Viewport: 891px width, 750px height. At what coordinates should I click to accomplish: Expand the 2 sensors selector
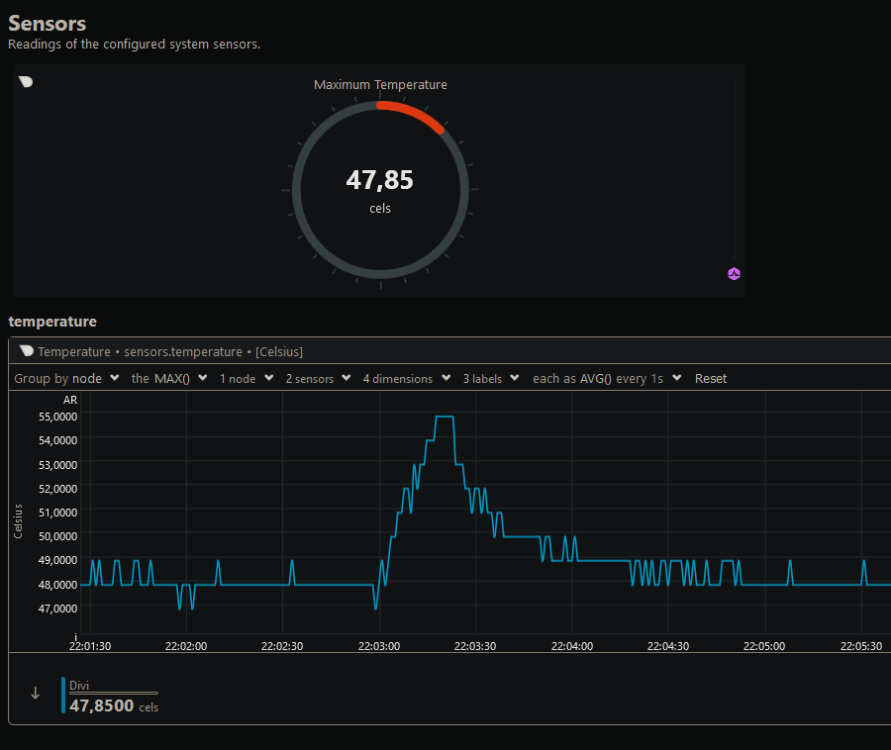318,378
